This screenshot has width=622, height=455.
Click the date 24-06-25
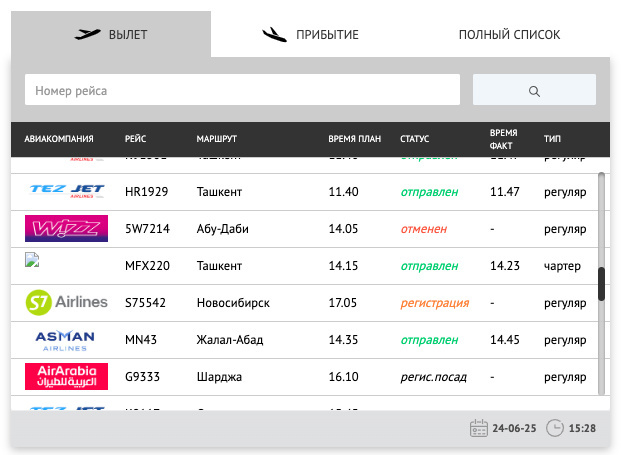pyautogui.click(x=514, y=428)
